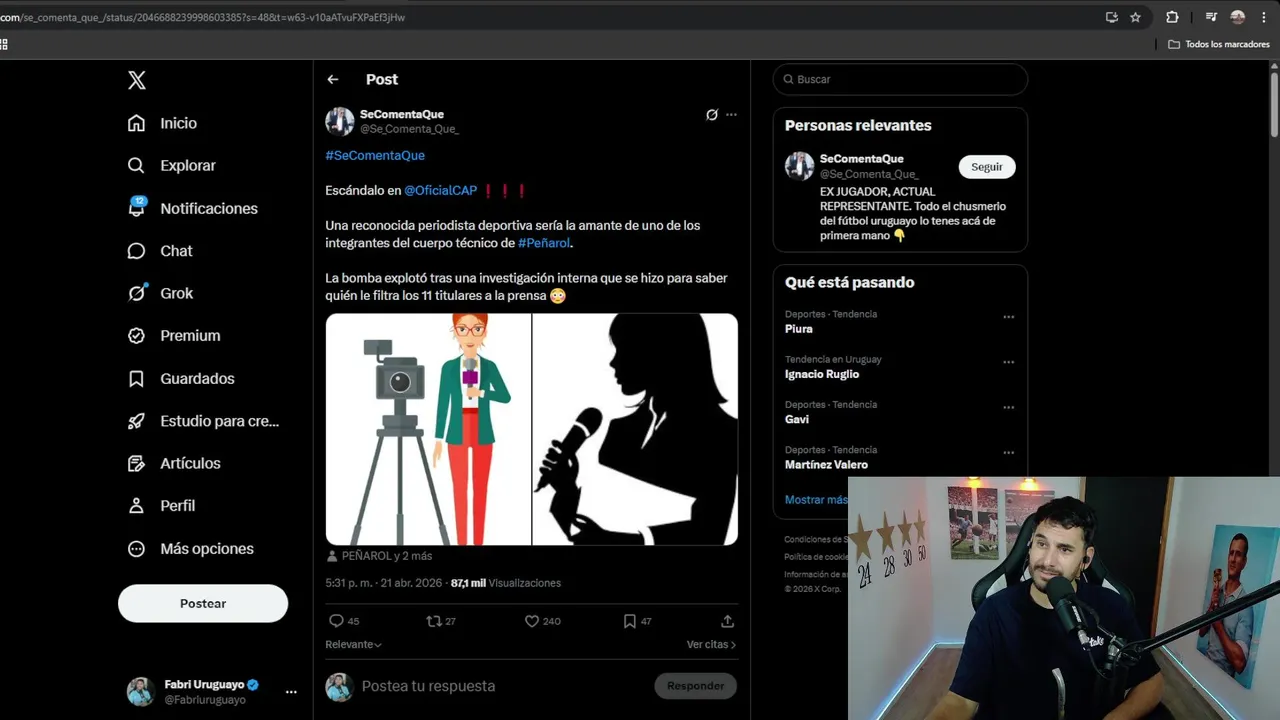Click Grok explain icon on post
The height and width of the screenshot is (720, 1280).
coord(712,115)
